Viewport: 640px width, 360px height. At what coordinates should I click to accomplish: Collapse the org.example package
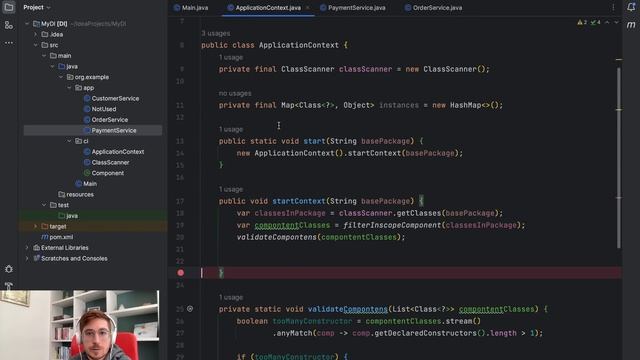coord(61,77)
